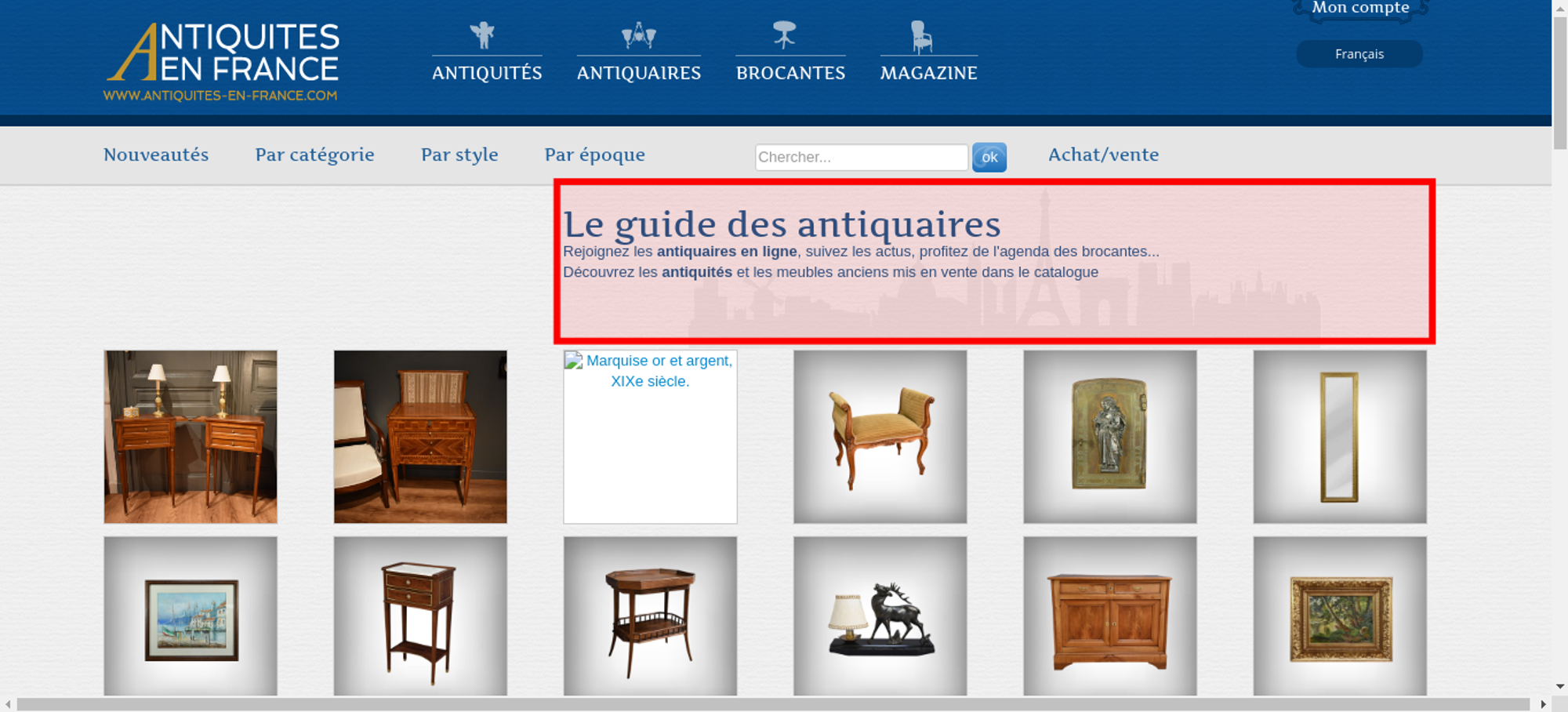Go to the Nouveautés section
1568x712 pixels.
156,154
